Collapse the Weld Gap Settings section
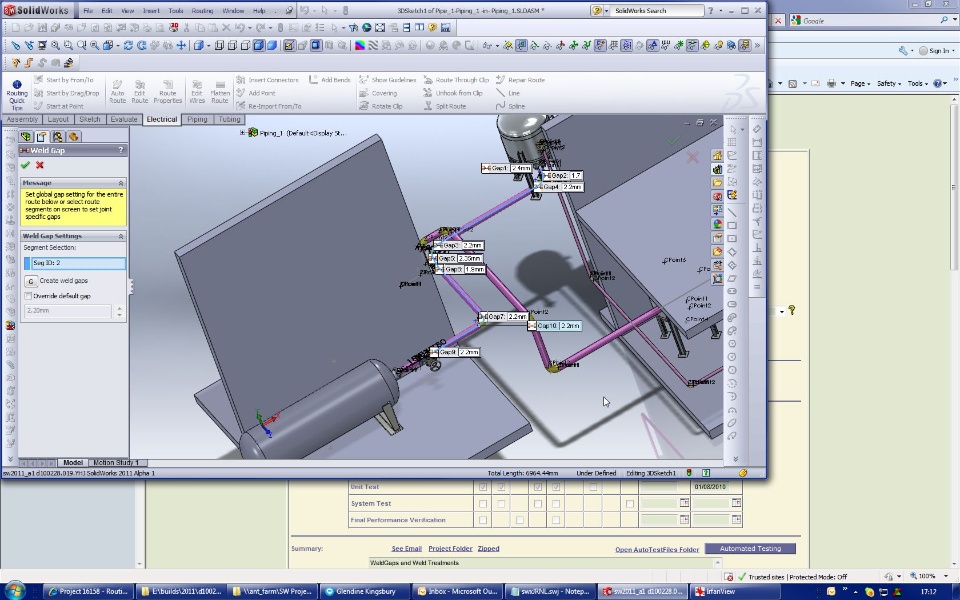 click(x=121, y=236)
